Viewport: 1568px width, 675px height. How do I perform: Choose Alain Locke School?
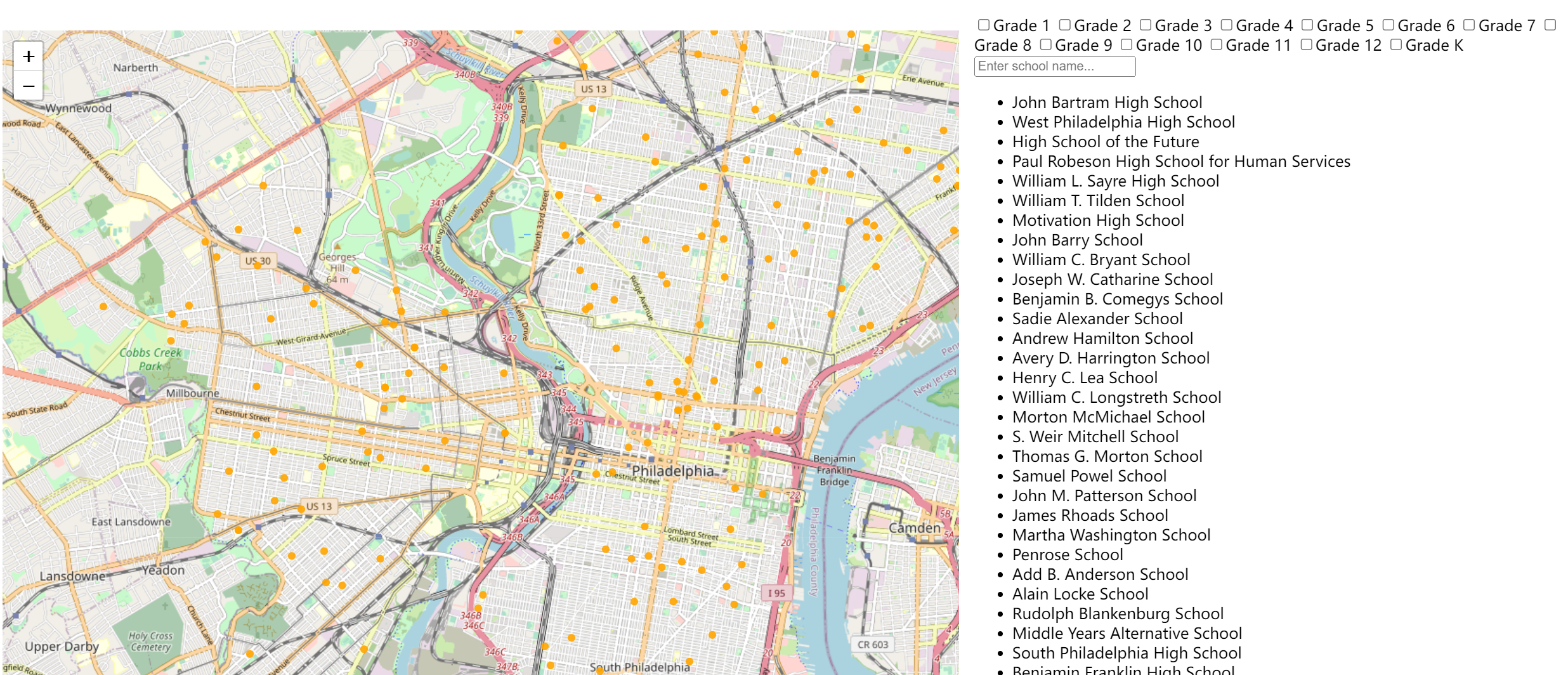tap(1080, 594)
